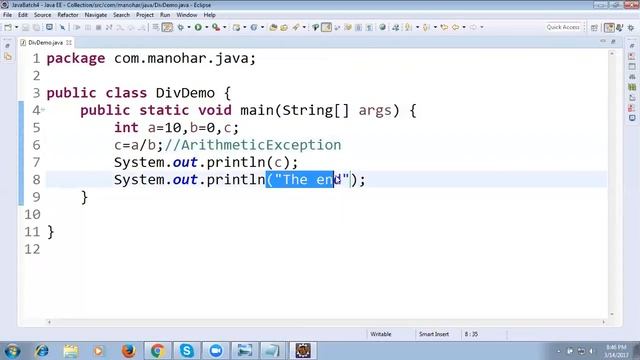Expand the Run dropdown arrow
This screenshot has width=640, height=360.
207,27
